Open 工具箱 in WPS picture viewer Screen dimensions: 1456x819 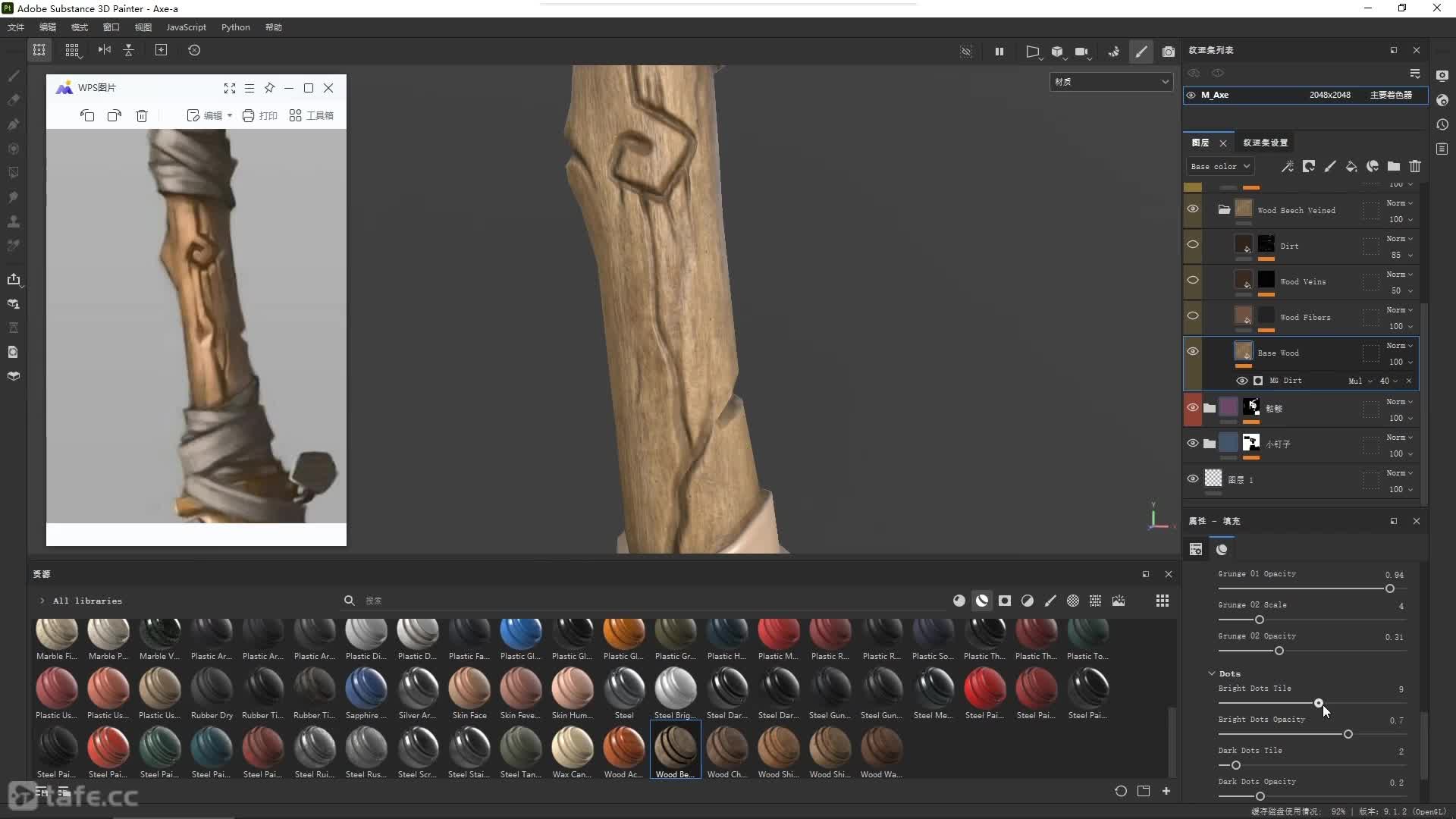coord(311,116)
